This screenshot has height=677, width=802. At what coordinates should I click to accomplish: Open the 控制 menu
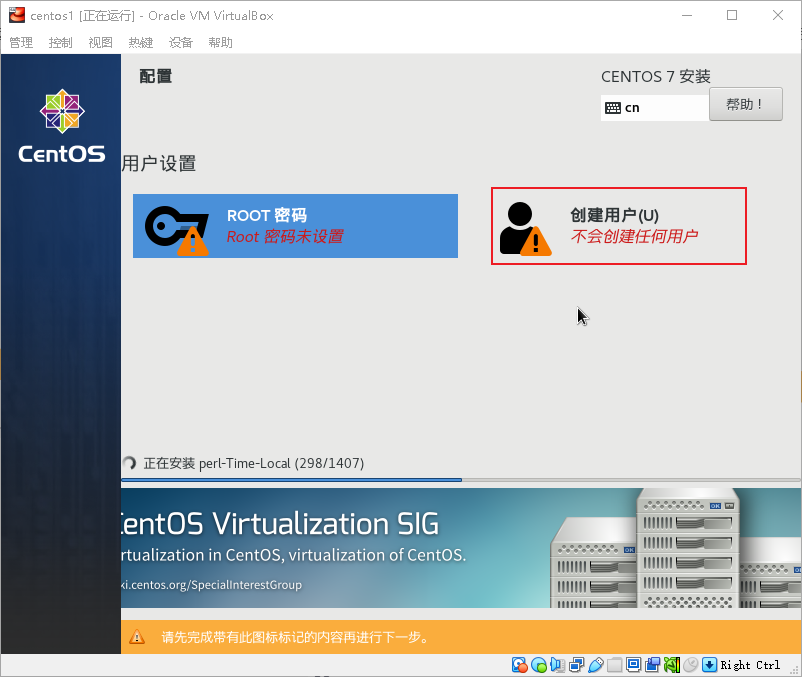point(60,42)
